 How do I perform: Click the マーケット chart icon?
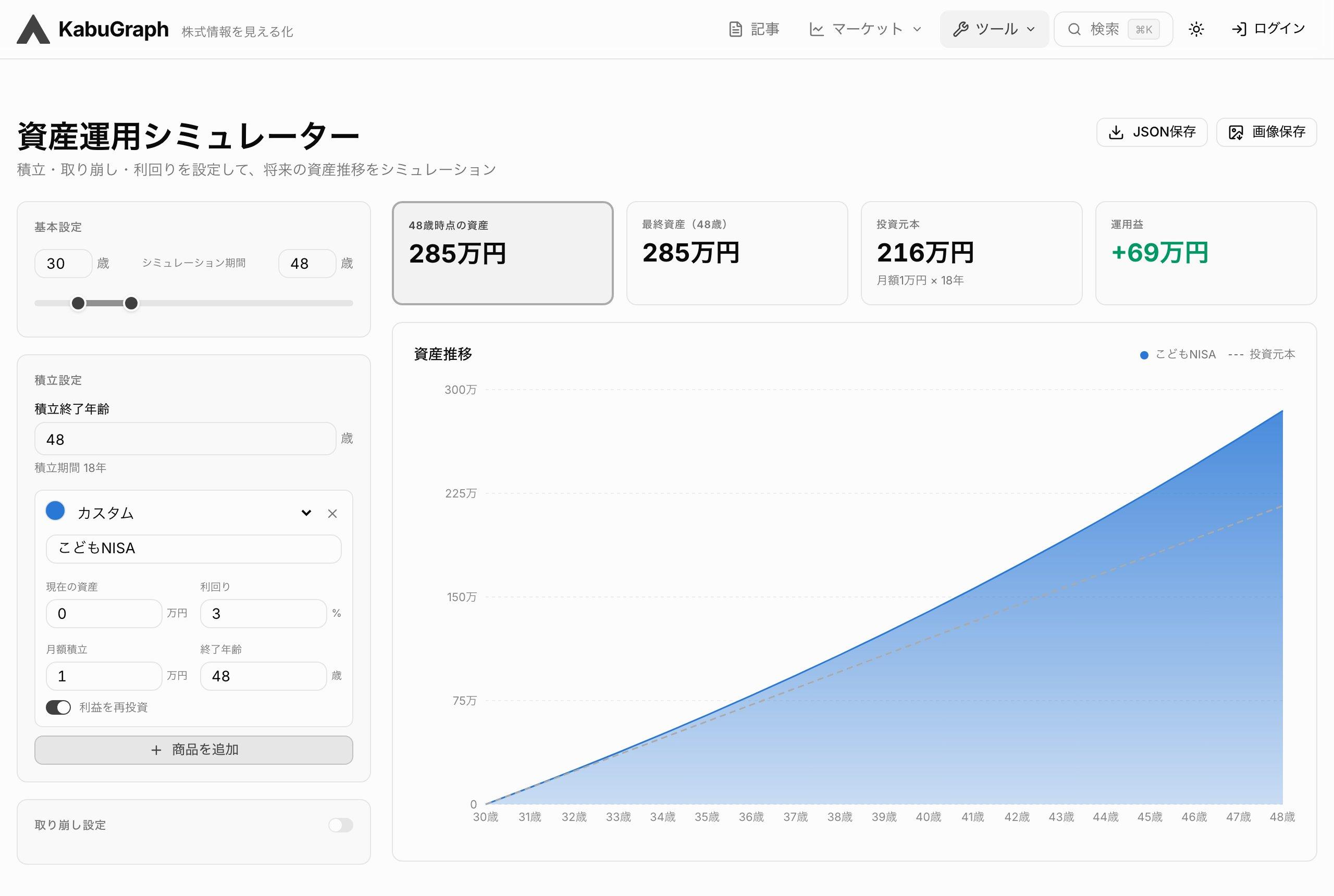(x=817, y=29)
